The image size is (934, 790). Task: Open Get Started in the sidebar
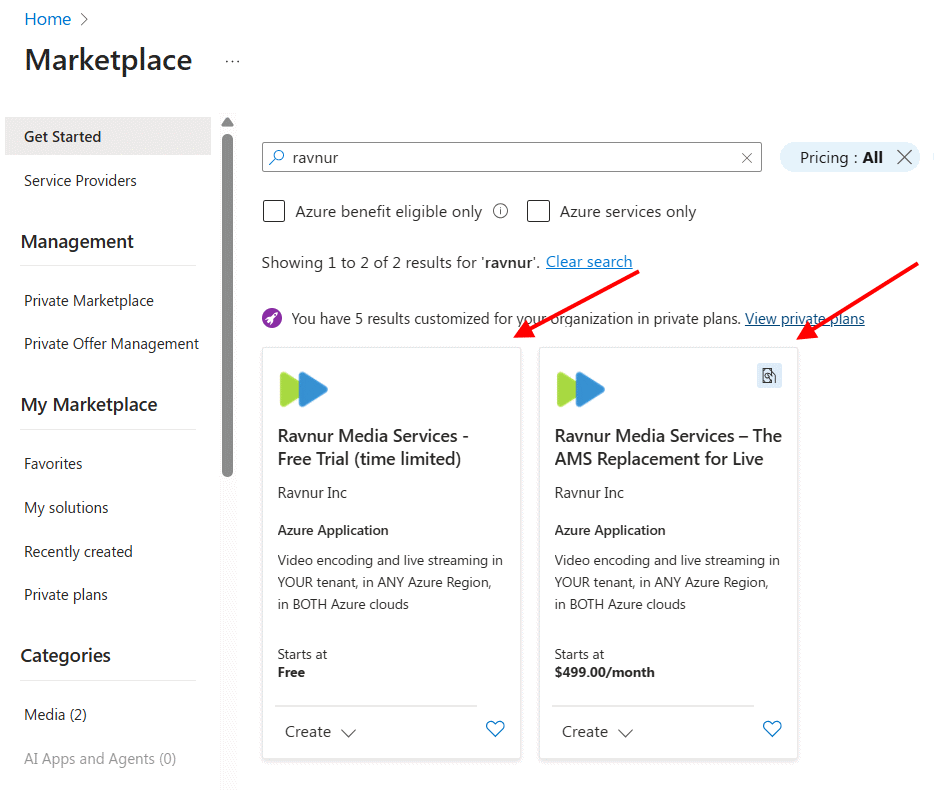point(108,136)
